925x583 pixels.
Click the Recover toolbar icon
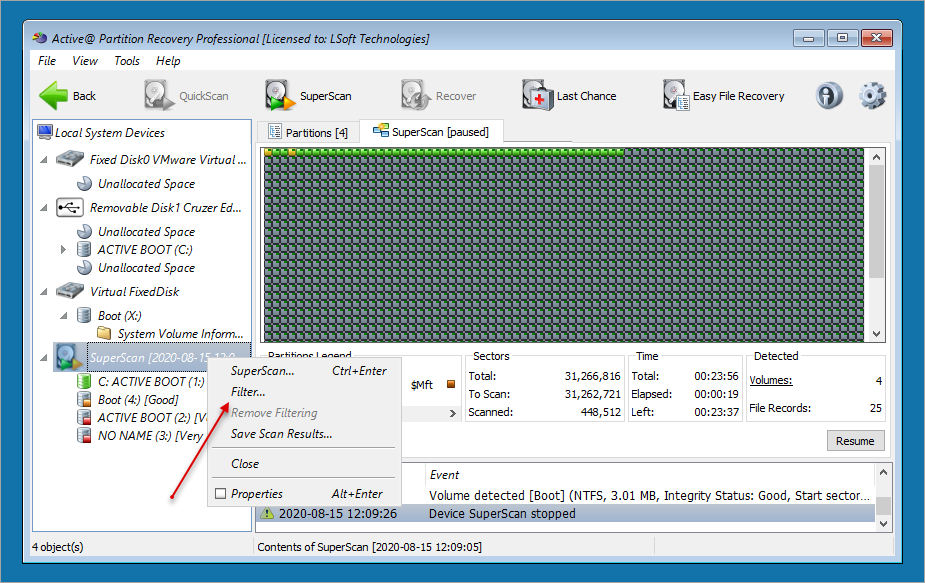(415, 96)
